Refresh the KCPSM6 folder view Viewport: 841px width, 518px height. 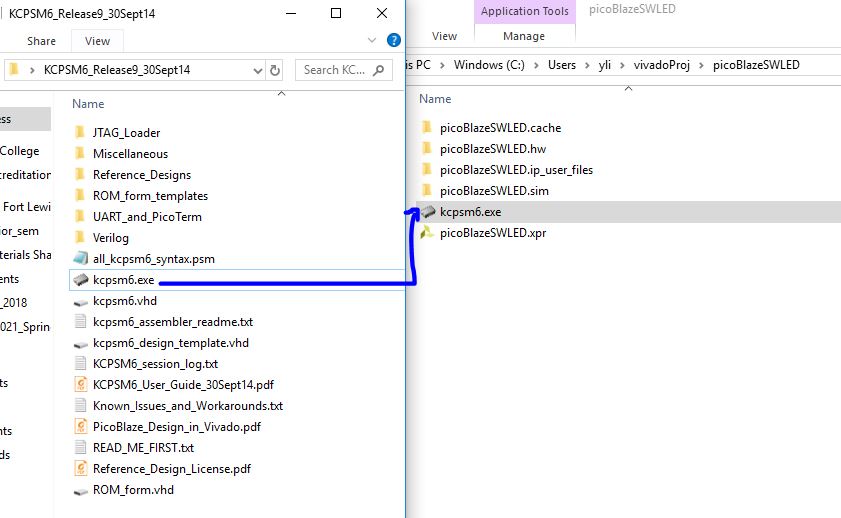pyautogui.click(x=276, y=70)
